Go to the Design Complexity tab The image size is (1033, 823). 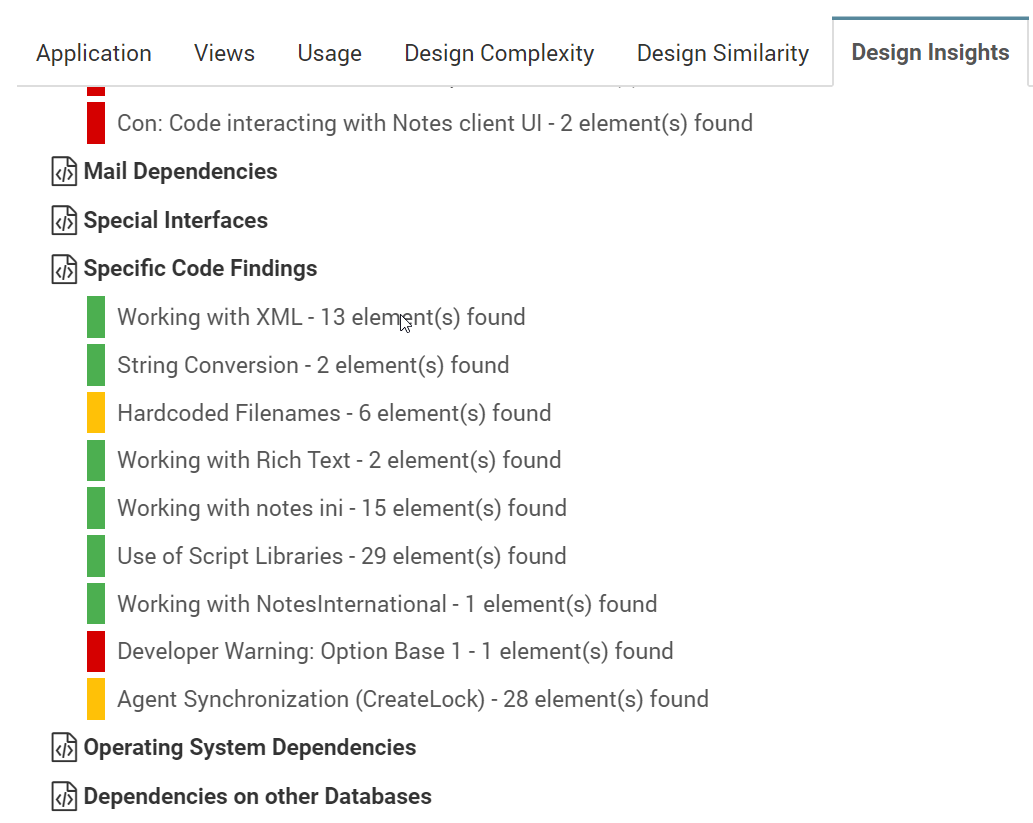click(x=499, y=53)
